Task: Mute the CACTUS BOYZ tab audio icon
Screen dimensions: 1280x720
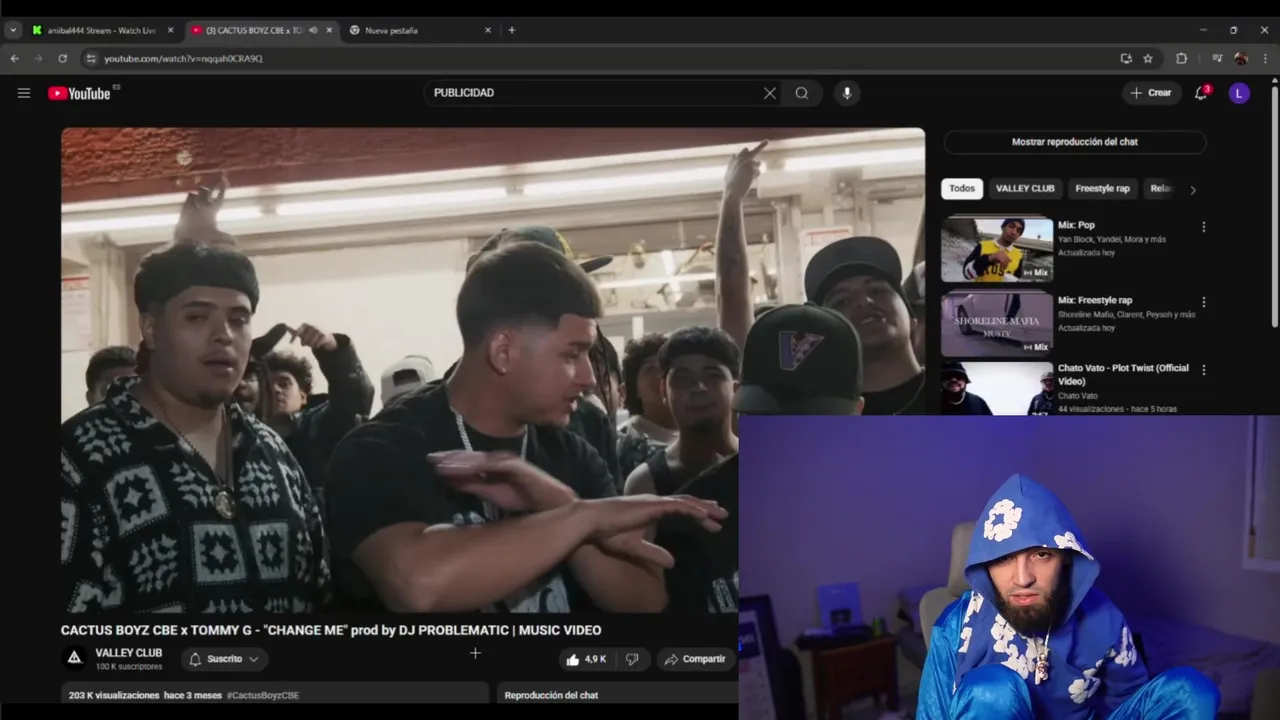Action: 313,30
